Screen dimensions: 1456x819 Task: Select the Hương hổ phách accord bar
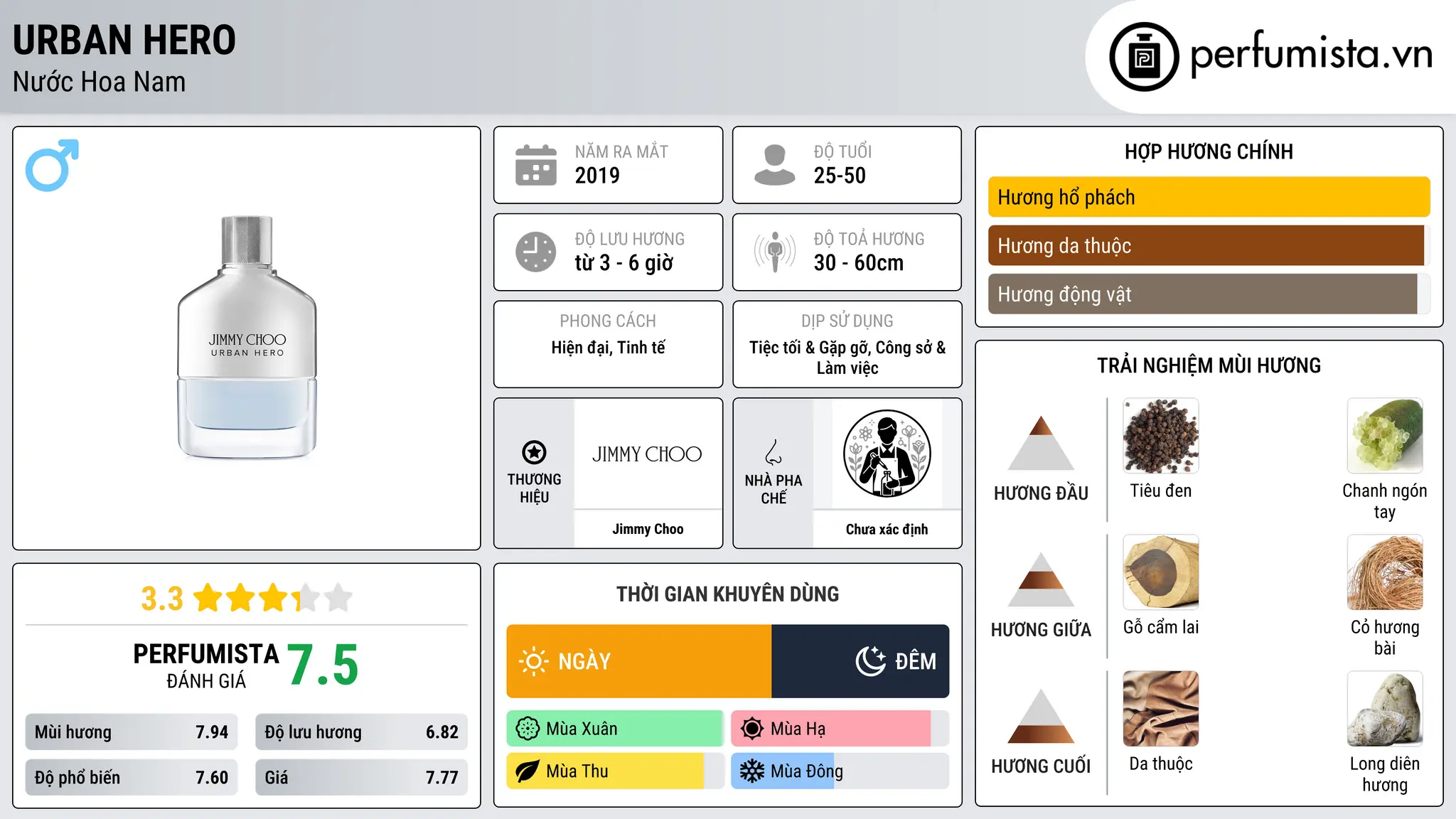pos(1209,197)
